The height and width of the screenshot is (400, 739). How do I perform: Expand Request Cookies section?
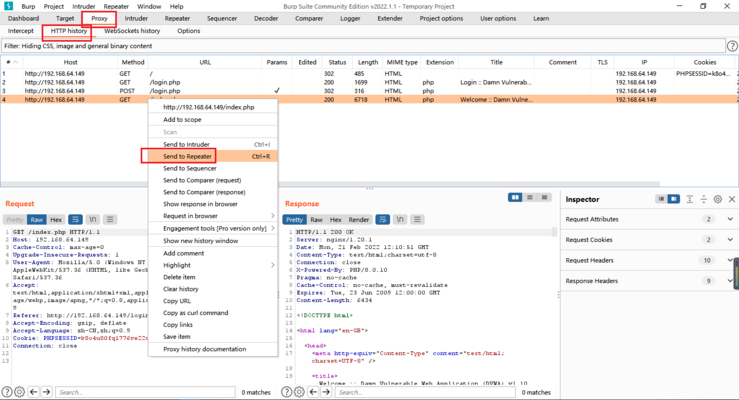(730, 240)
